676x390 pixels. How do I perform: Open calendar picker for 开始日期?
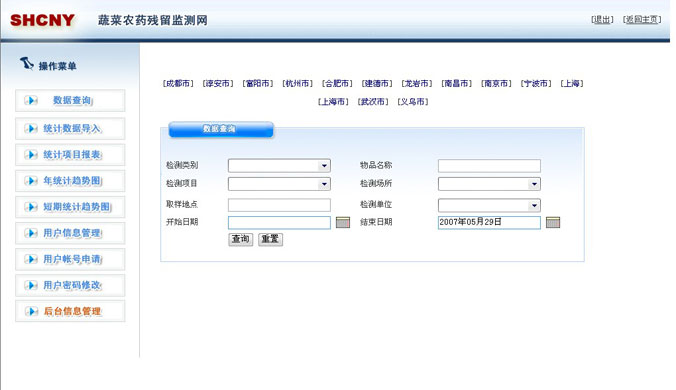point(343,222)
